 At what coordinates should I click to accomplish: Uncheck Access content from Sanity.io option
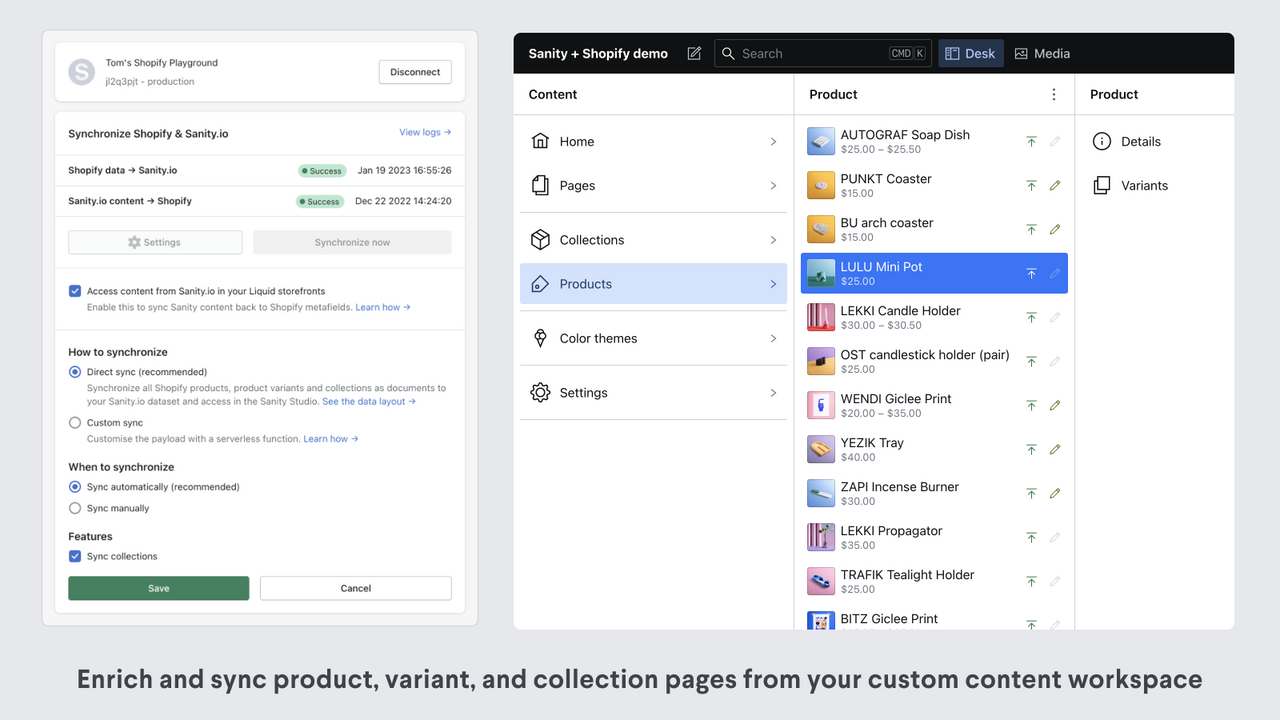coord(75,290)
